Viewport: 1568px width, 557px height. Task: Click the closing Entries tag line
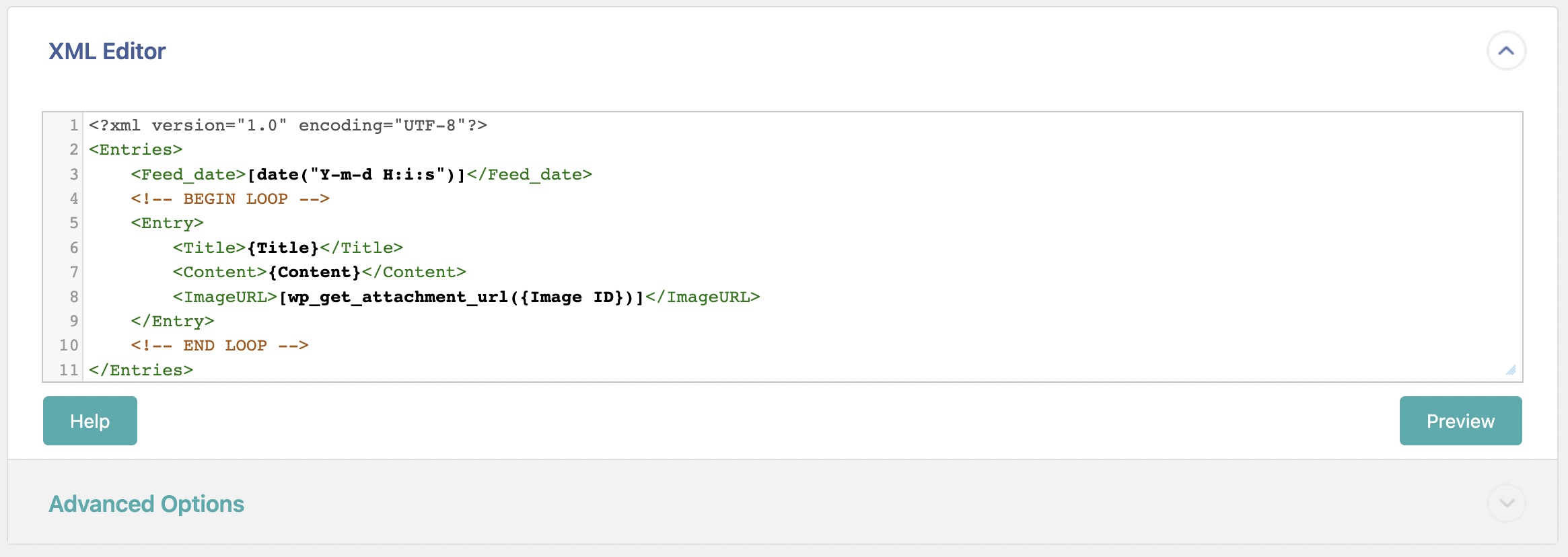pyautogui.click(x=141, y=371)
